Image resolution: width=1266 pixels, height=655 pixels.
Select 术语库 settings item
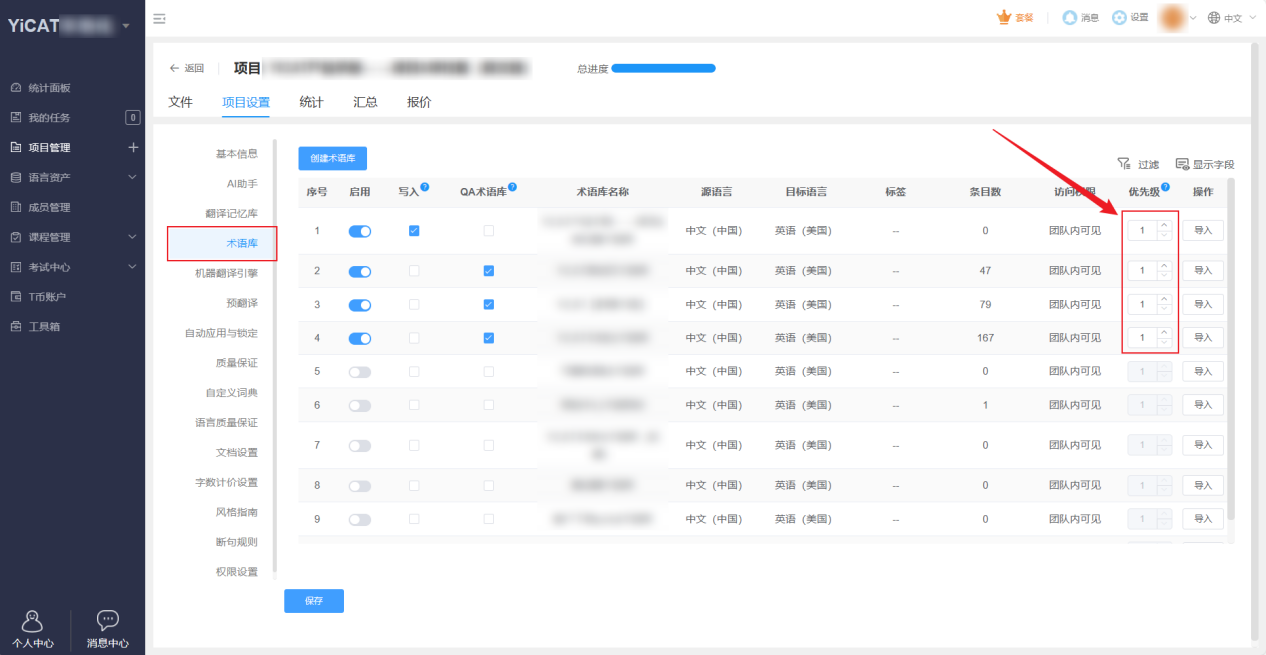[x=222, y=244]
